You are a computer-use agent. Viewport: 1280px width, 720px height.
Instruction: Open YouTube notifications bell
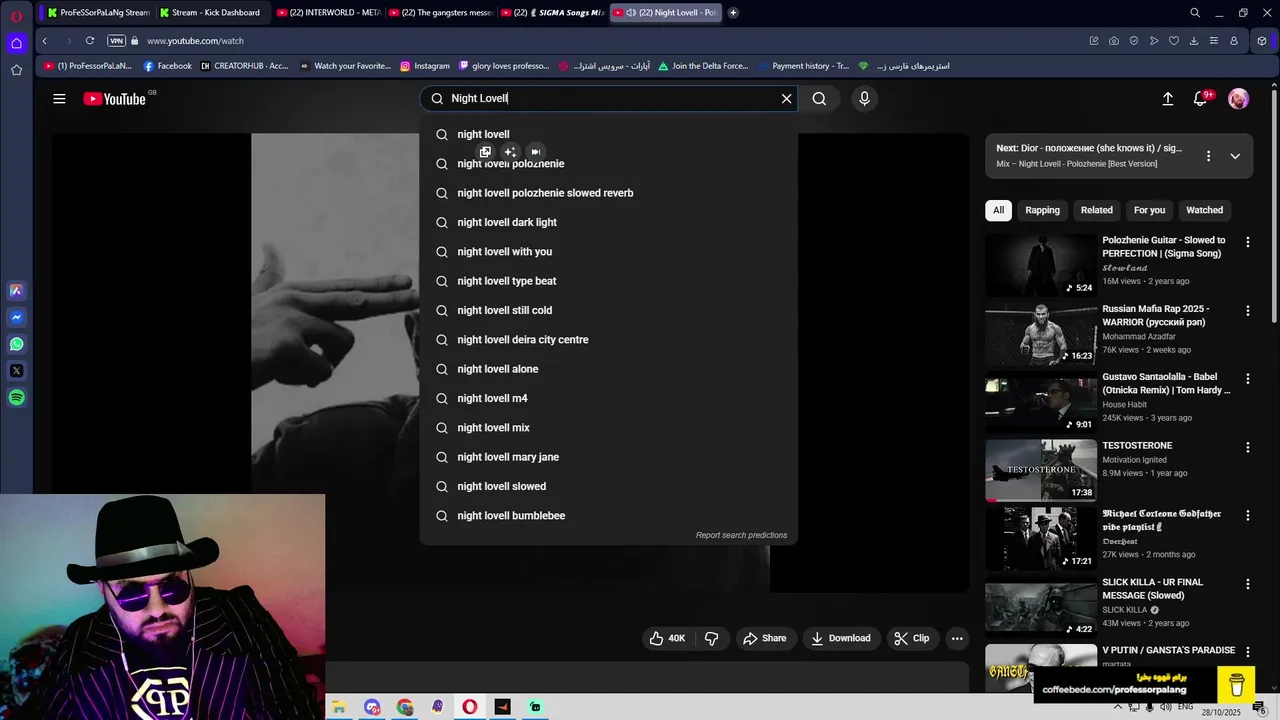coord(1201,98)
